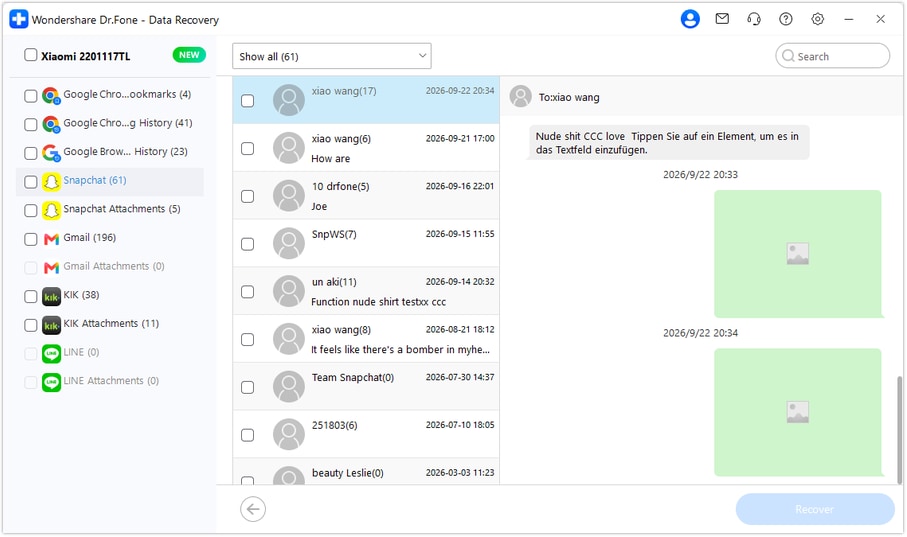Open image attachment sent at 20:34
This screenshot has width=907, height=537.
click(798, 413)
